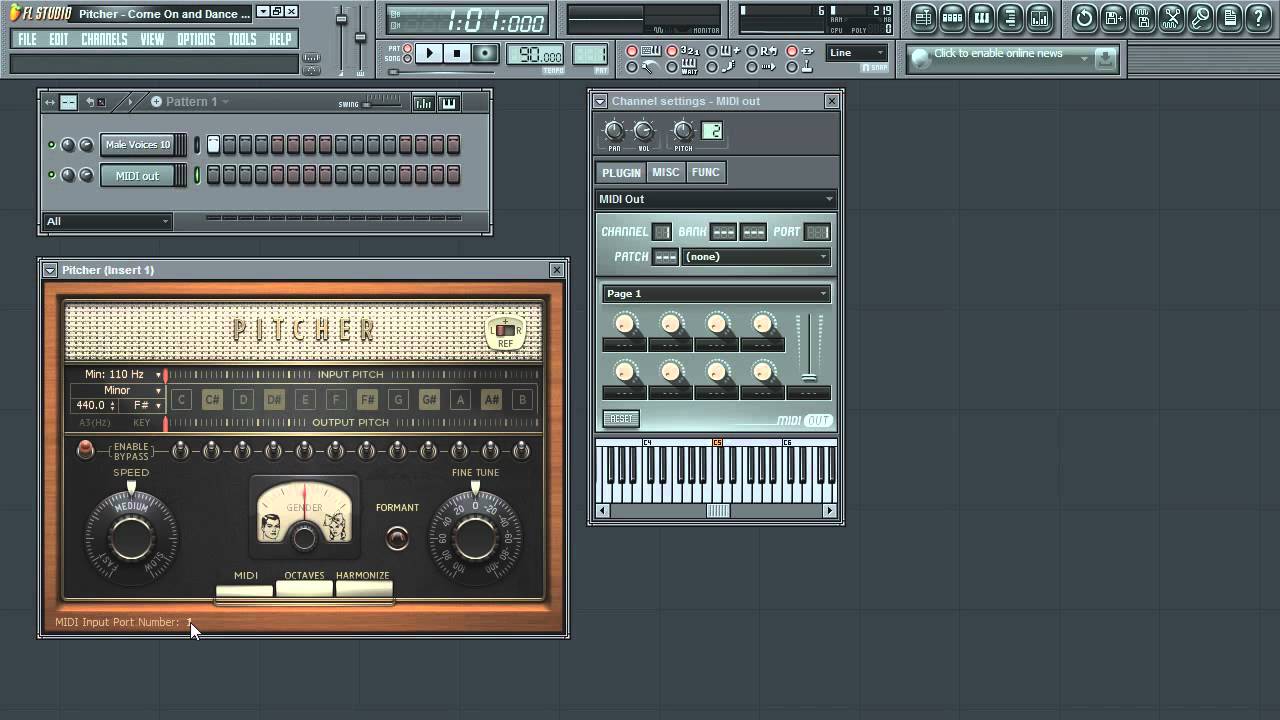The height and width of the screenshot is (720, 1280).
Task: Mute the Male Voices 10 channel
Action: (51, 145)
